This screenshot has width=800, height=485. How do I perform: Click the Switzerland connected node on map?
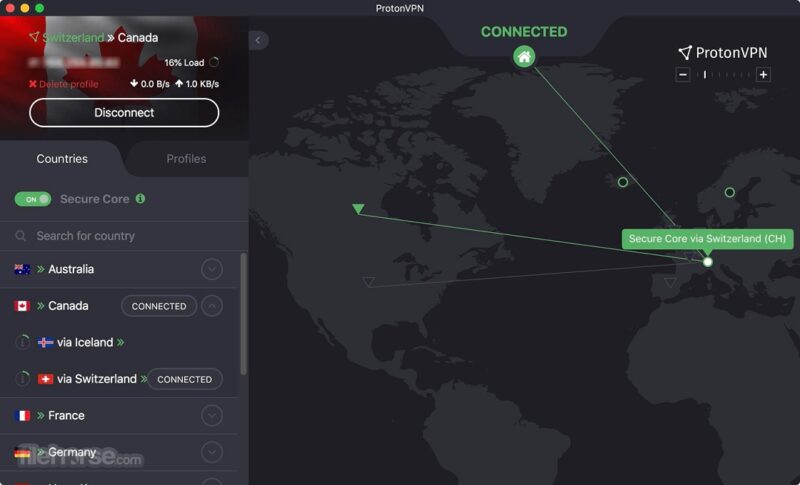pyautogui.click(x=708, y=262)
